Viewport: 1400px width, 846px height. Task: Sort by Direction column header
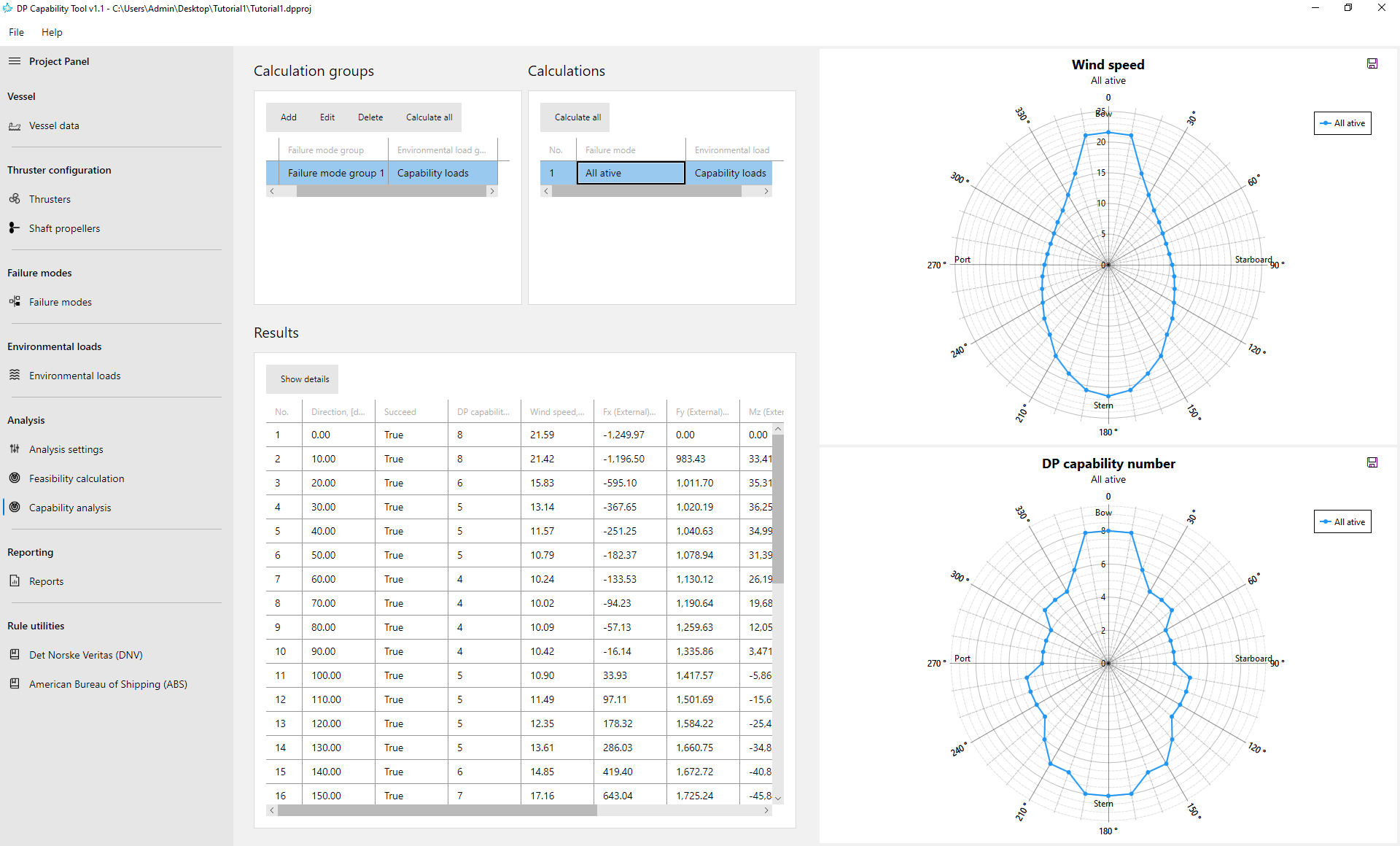pyautogui.click(x=338, y=412)
